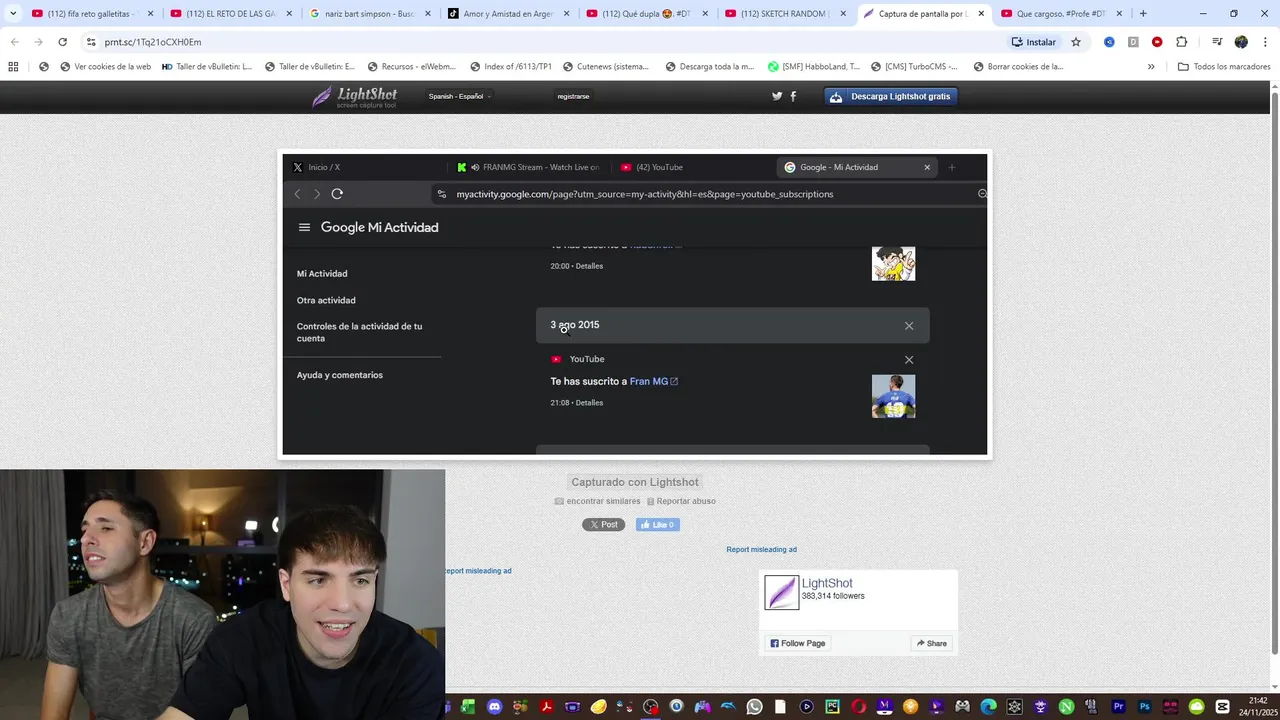Open LightShot Twitter icon in header
The height and width of the screenshot is (720, 1280).
[777, 96]
